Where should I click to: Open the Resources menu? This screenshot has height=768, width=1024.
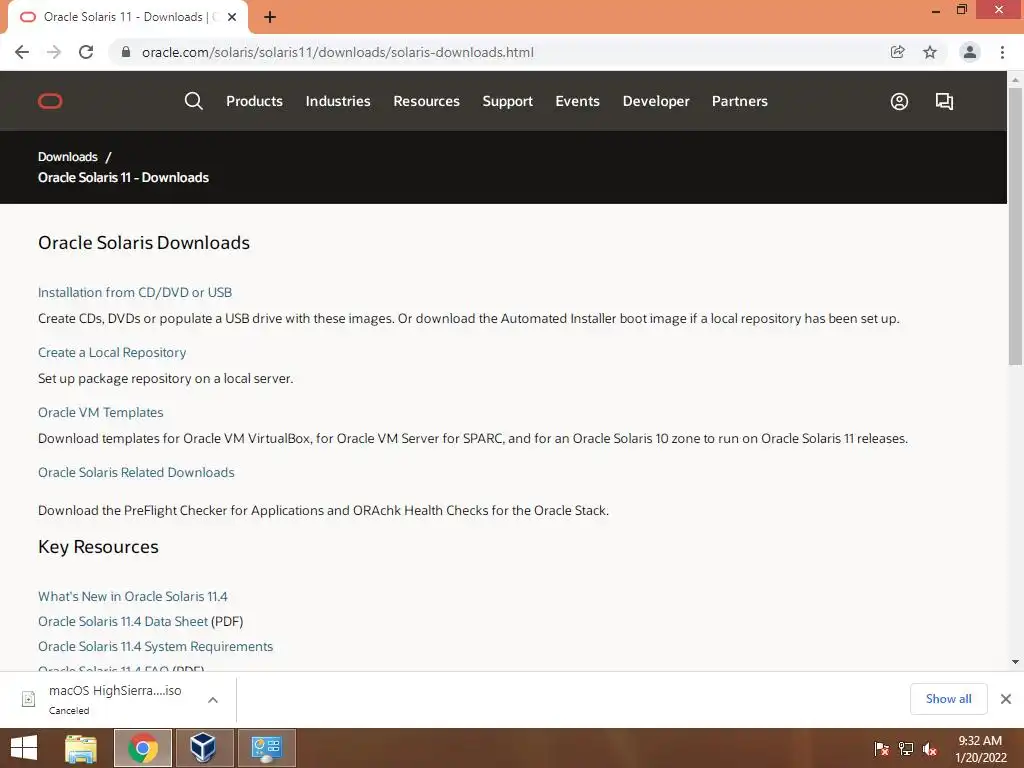pyautogui.click(x=426, y=101)
